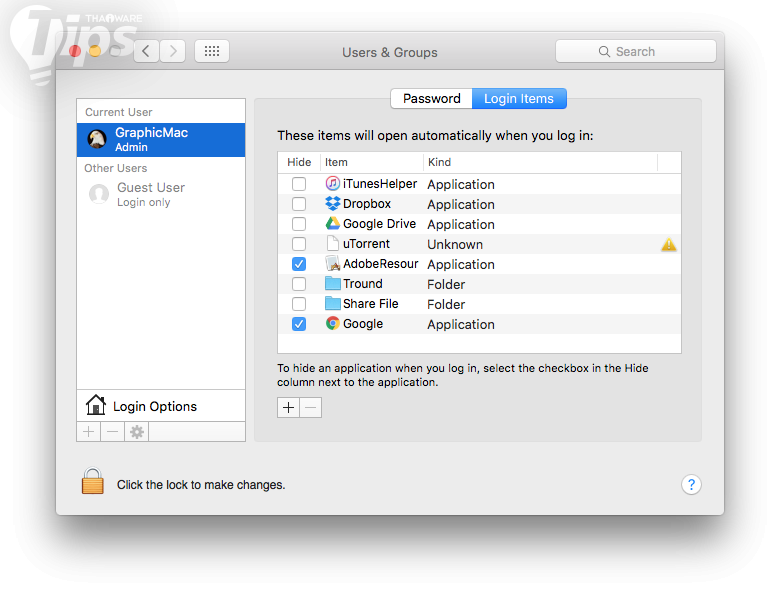Select the Dropbox item name
780x595 pixels.
pyautogui.click(x=367, y=203)
